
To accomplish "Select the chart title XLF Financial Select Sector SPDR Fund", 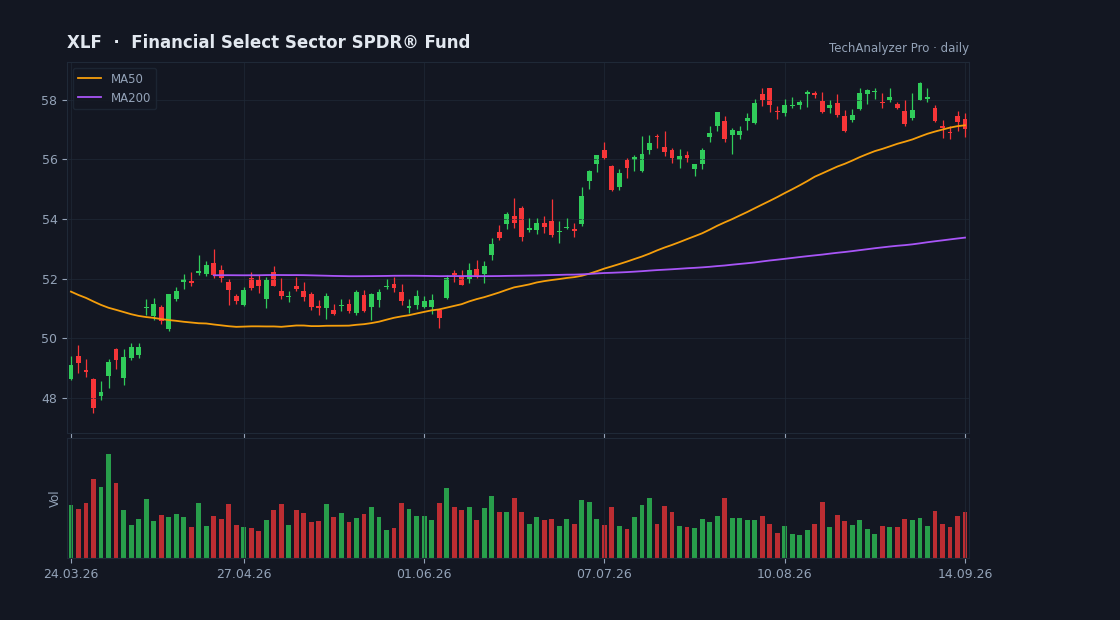I will [269, 42].
